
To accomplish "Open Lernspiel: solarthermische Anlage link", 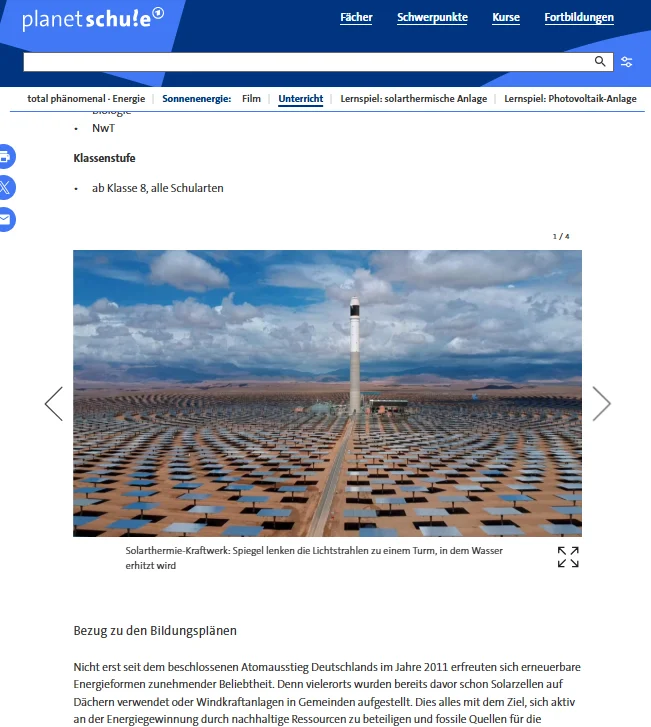I will pyautogui.click(x=414, y=99).
